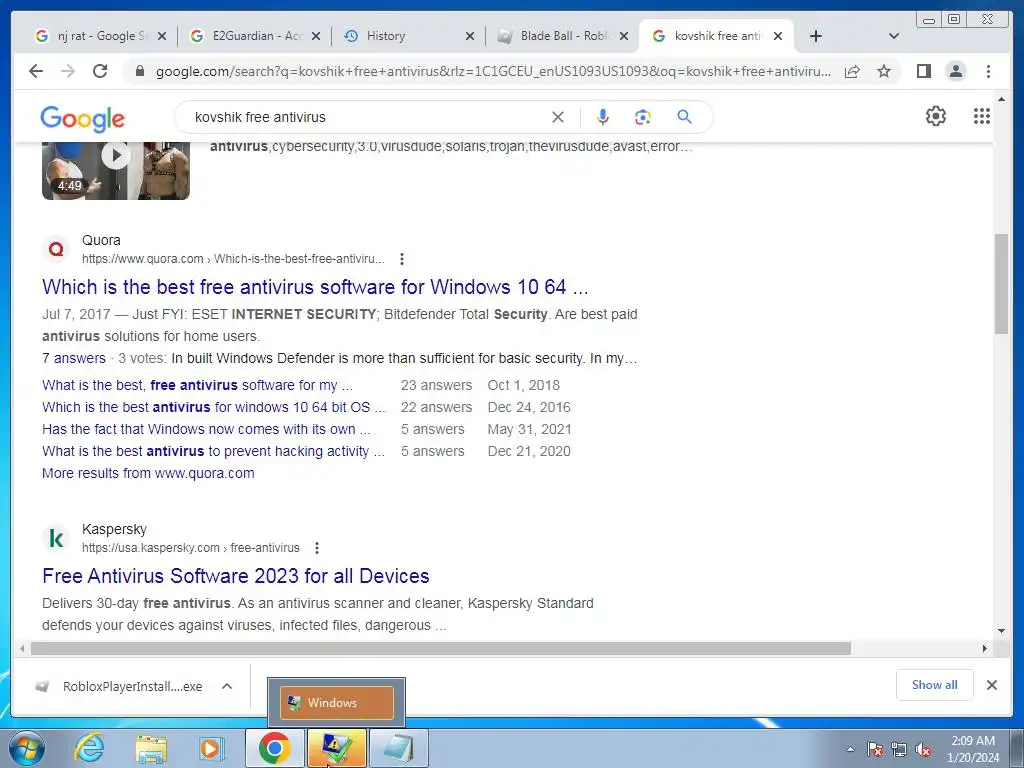Close the kovshik free antivirus tab
The height and width of the screenshot is (768, 1024).
click(778, 36)
